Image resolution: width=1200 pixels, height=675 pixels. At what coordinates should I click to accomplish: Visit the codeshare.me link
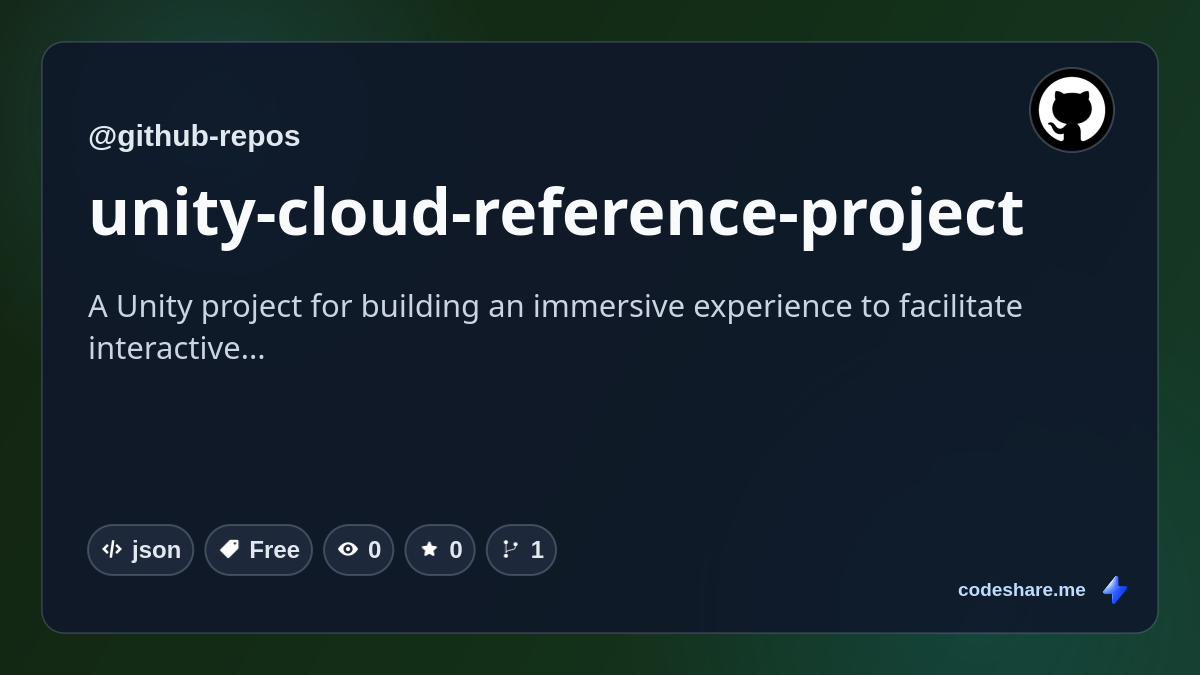pyautogui.click(x=1021, y=590)
